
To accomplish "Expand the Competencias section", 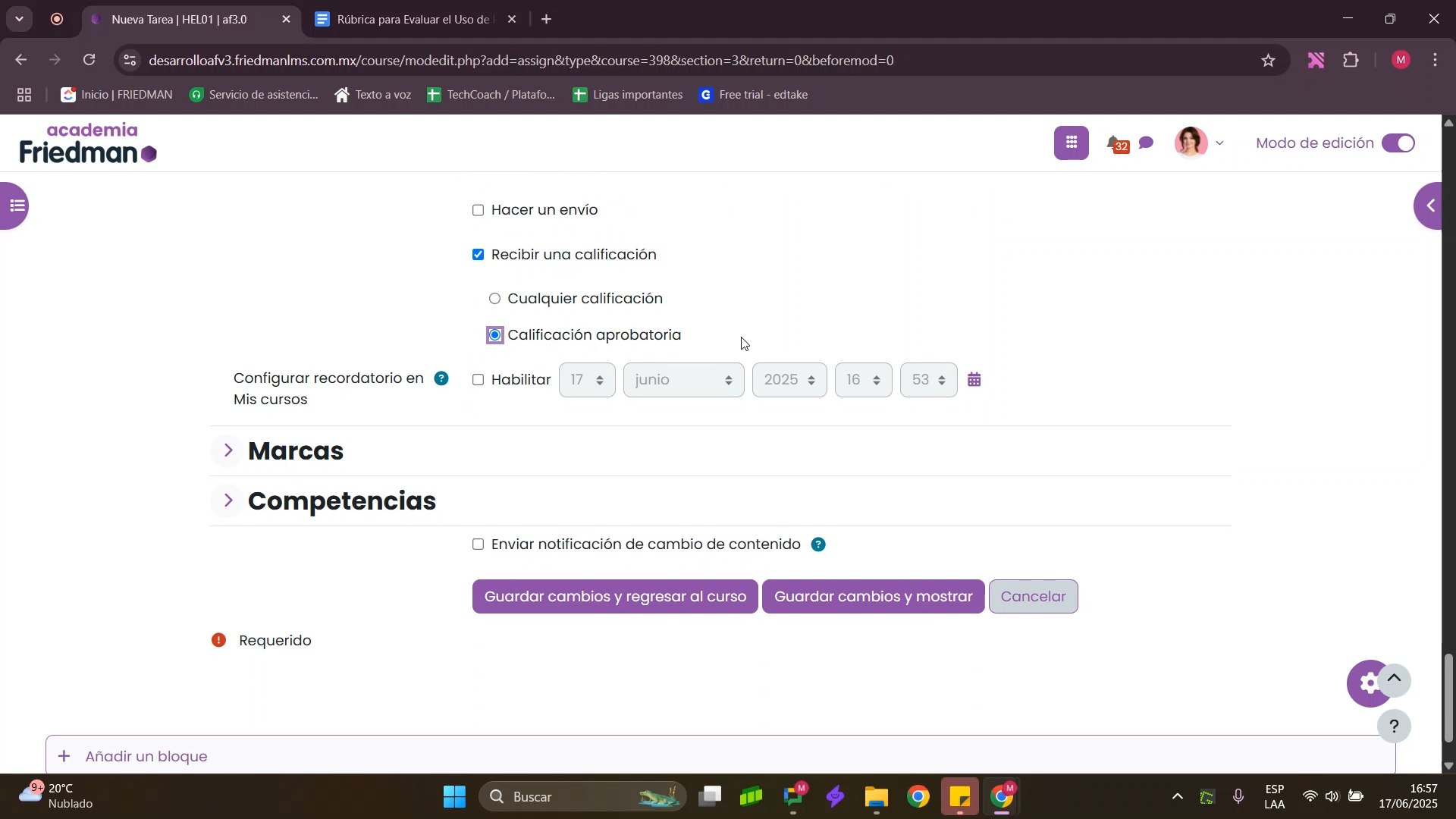I will tap(228, 500).
